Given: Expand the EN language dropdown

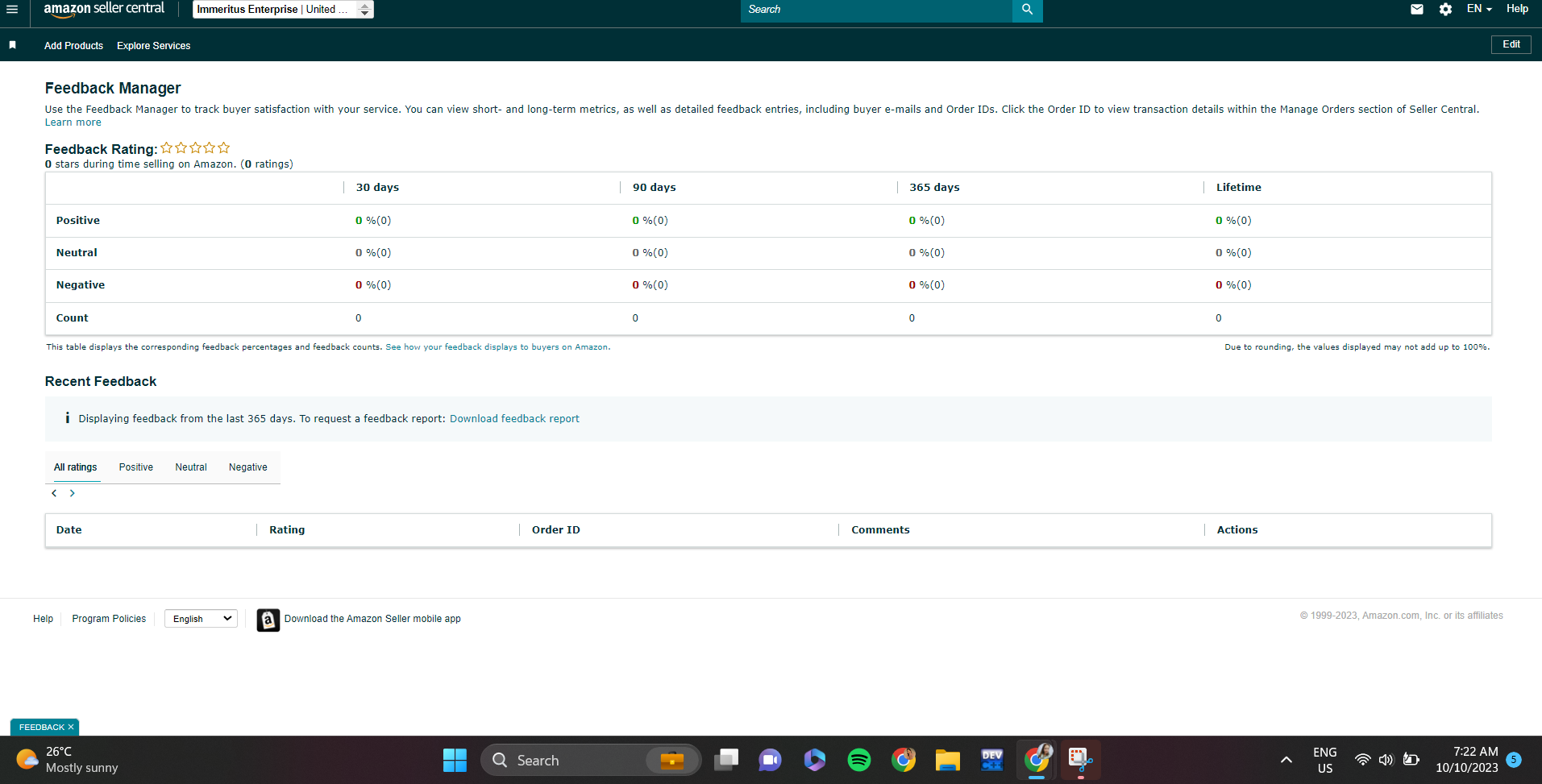Looking at the screenshot, I should tap(1479, 9).
